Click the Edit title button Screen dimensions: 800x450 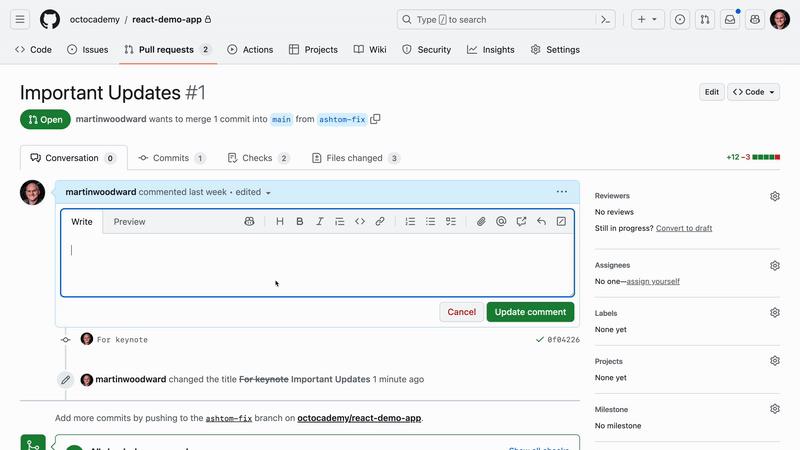(x=711, y=92)
